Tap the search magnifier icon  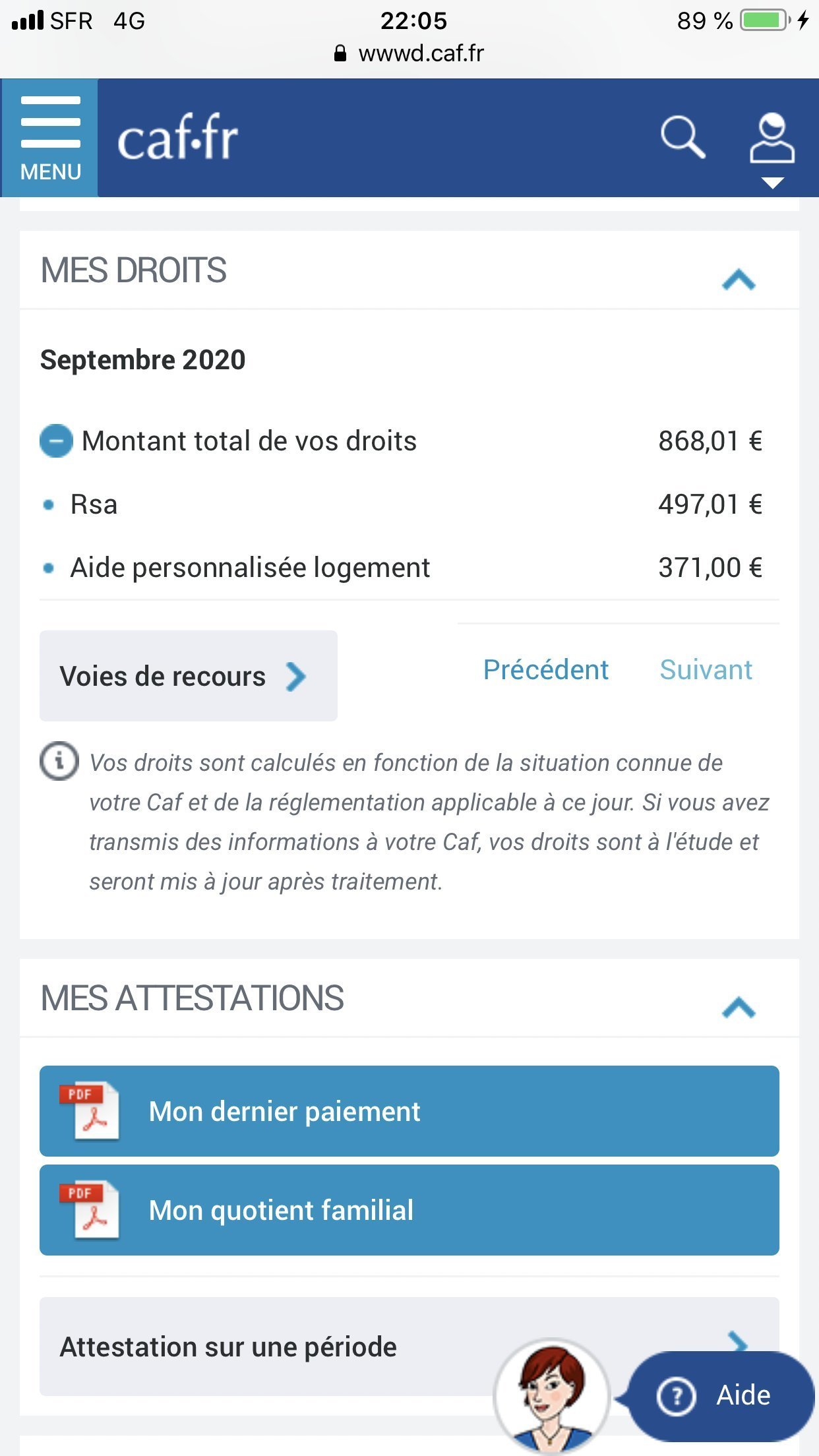[x=682, y=137]
